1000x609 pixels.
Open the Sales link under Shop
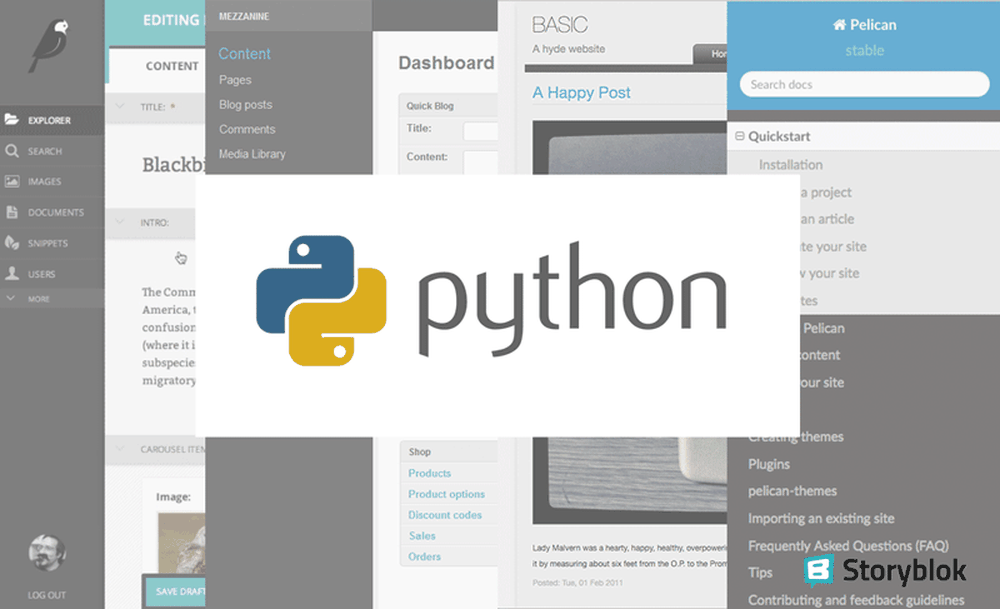pyautogui.click(x=422, y=536)
